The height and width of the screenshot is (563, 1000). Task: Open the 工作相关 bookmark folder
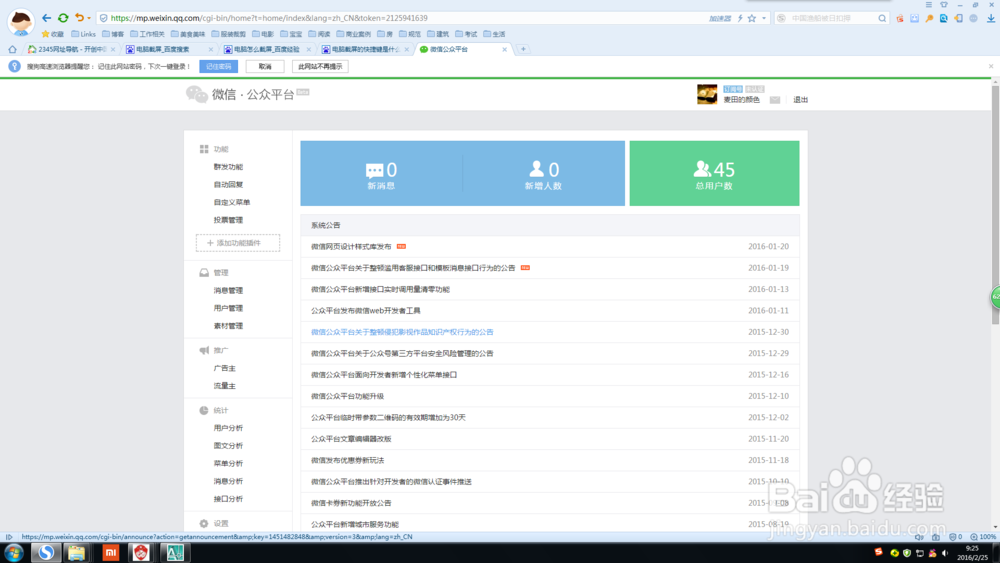point(147,34)
